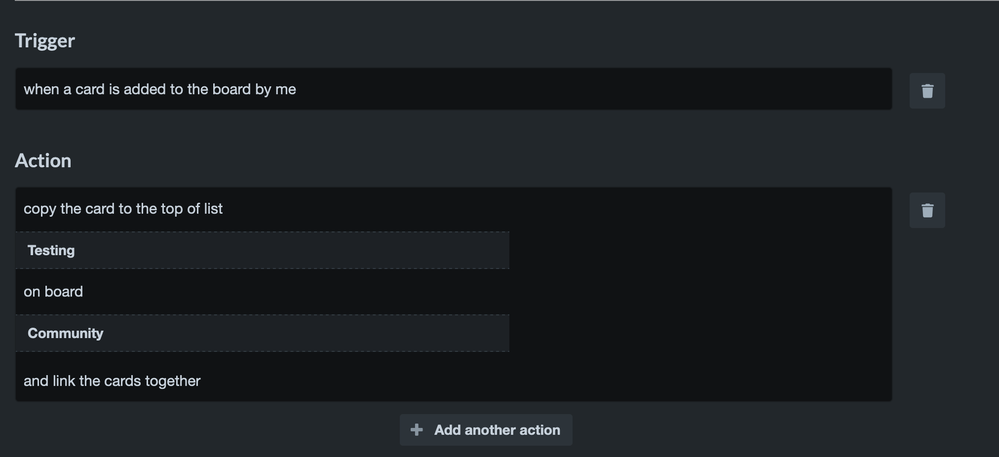Click empty space inside the trigger box
Screen dimensions: 999x457
coord(593,89)
